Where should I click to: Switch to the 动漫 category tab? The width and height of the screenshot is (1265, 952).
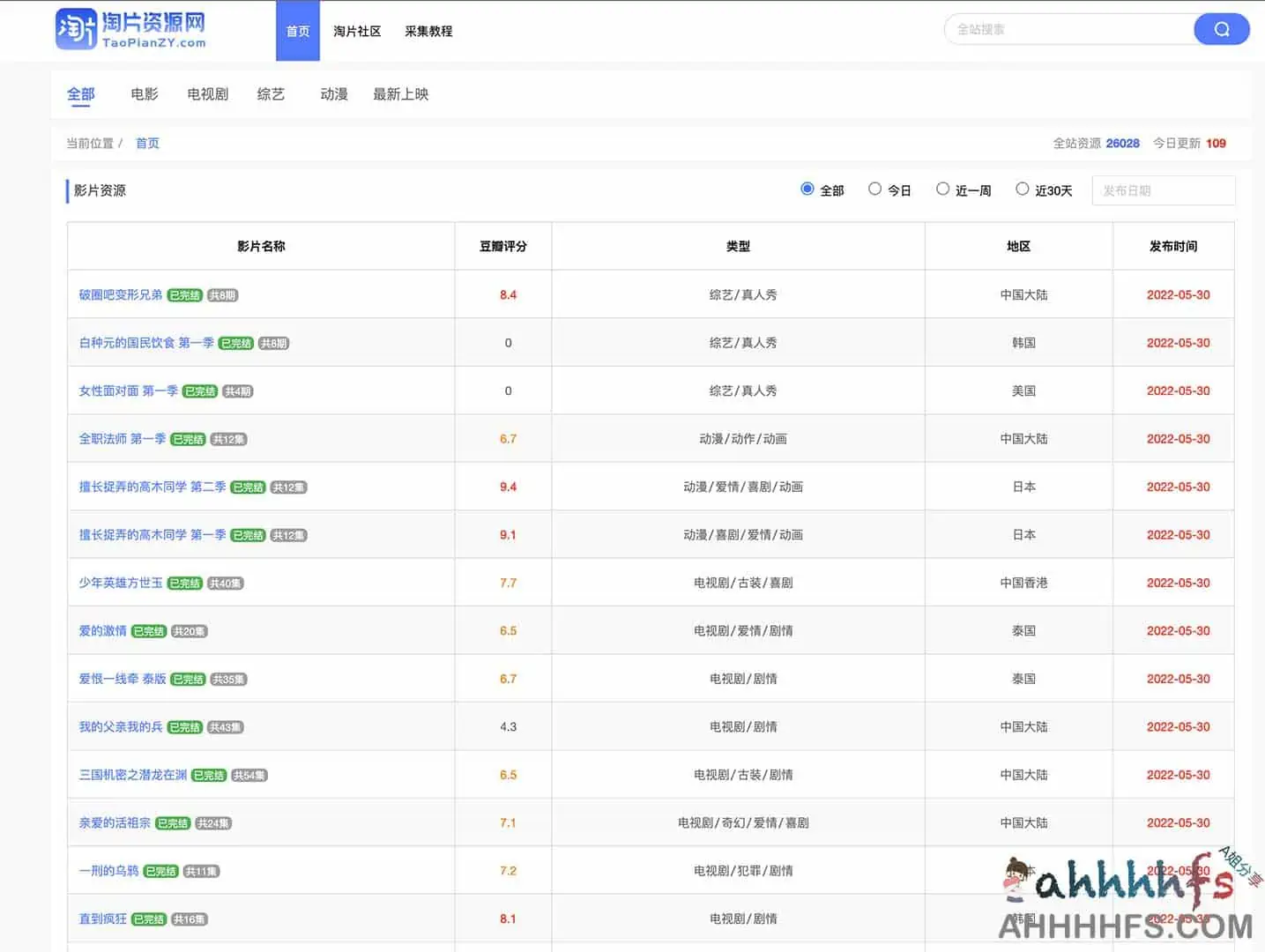pos(333,94)
